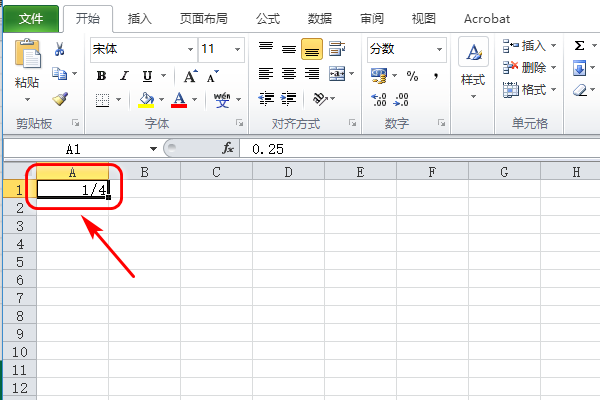Click the text orientation icon
This screenshot has height=400, width=600.
click(x=320, y=98)
